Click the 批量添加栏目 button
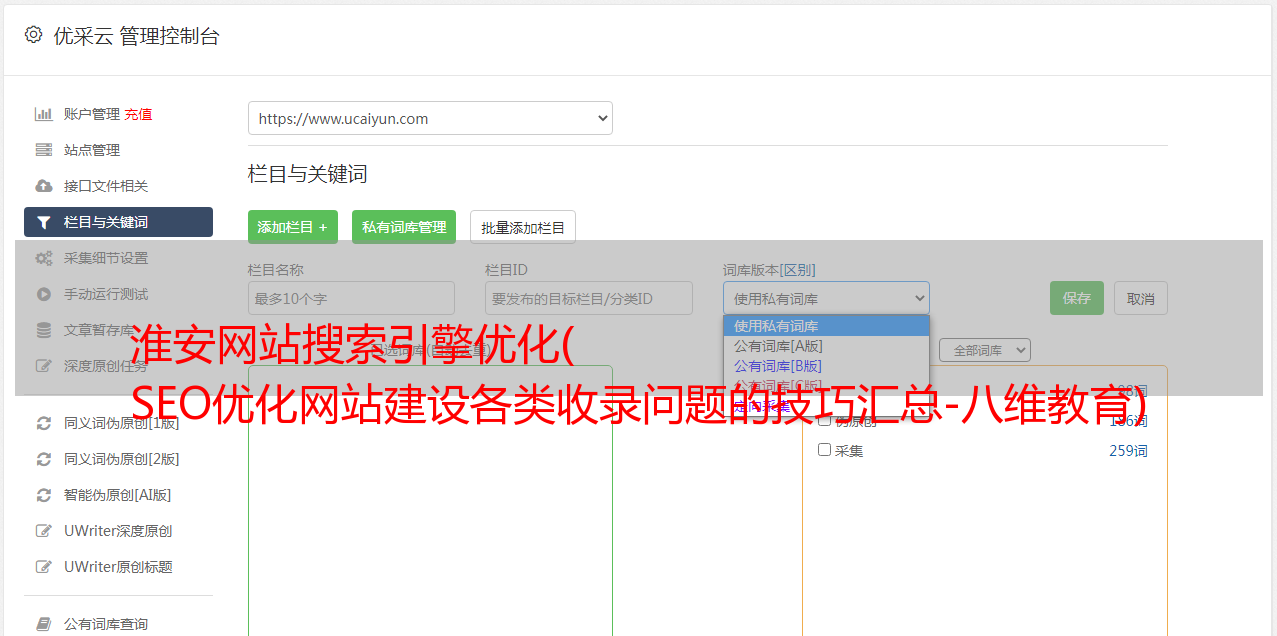This screenshot has height=636, width=1277. 523,227
